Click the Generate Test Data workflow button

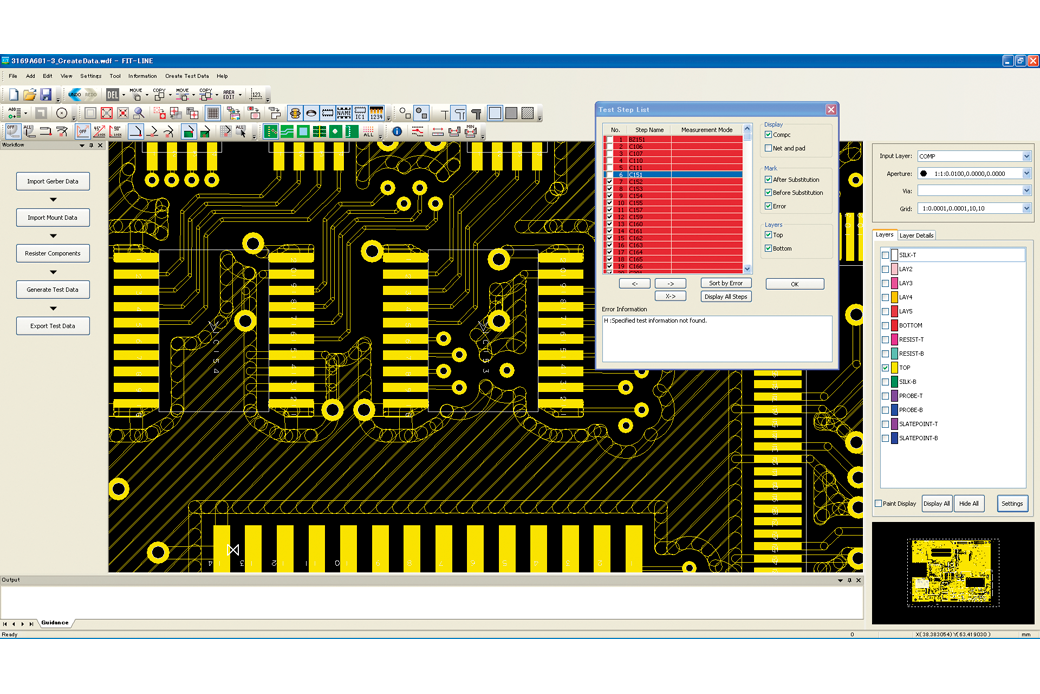pos(53,290)
